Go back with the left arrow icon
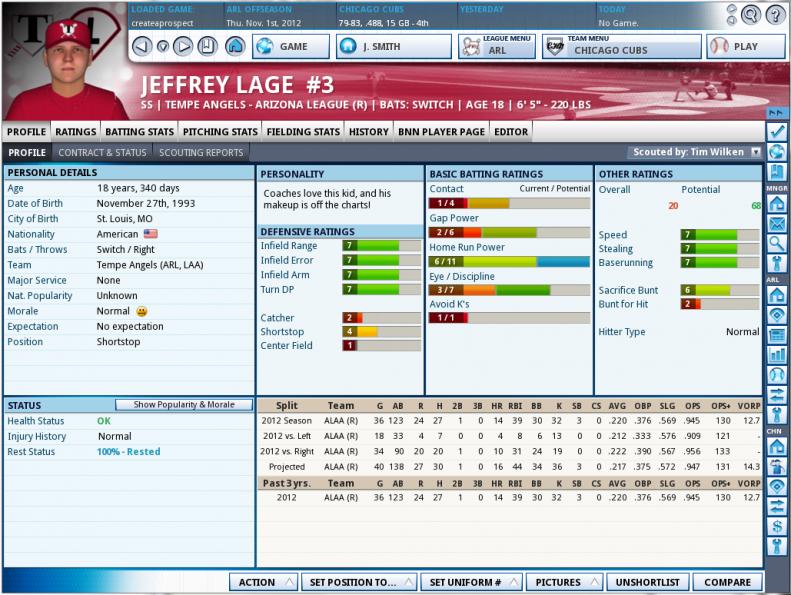This screenshot has width=791, height=595. (x=141, y=46)
